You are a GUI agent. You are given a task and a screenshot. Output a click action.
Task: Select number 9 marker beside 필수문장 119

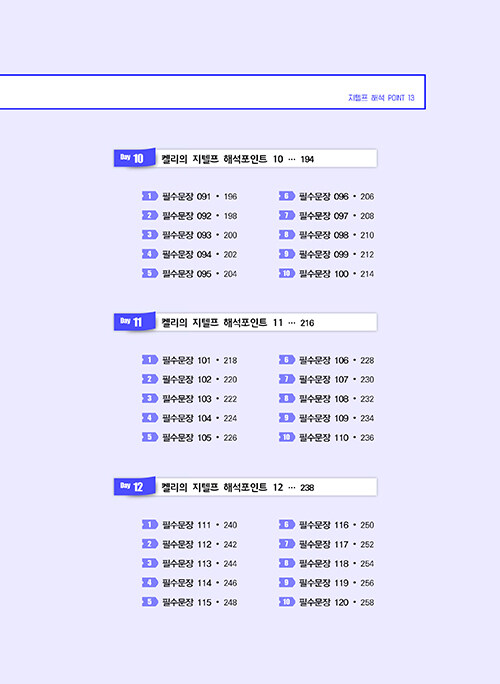(x=287, y=582)
